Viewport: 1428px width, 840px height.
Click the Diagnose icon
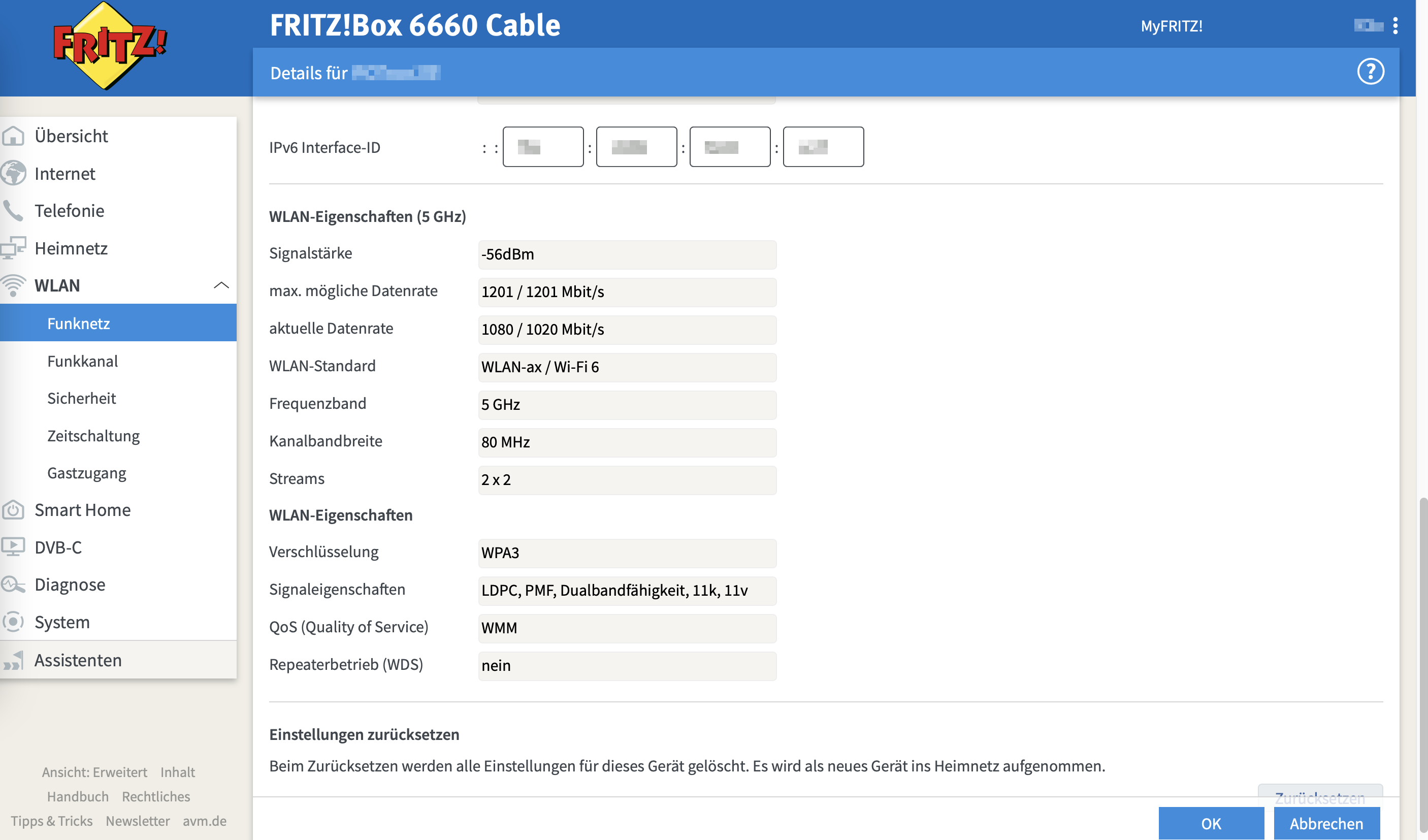click(x=13, y=585)
